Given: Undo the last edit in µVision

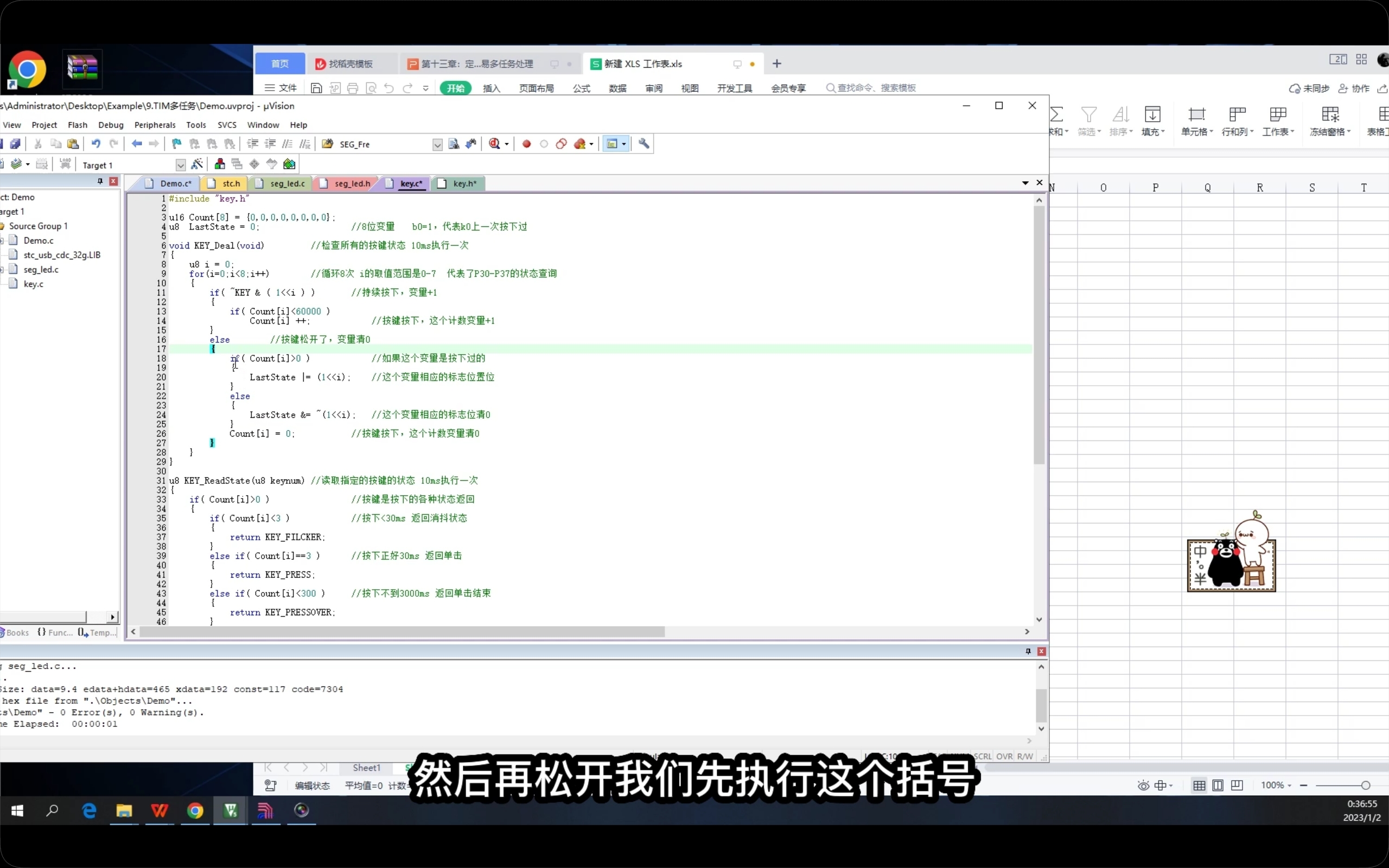Looking at the screenshot, I should [x=96, y=144].
